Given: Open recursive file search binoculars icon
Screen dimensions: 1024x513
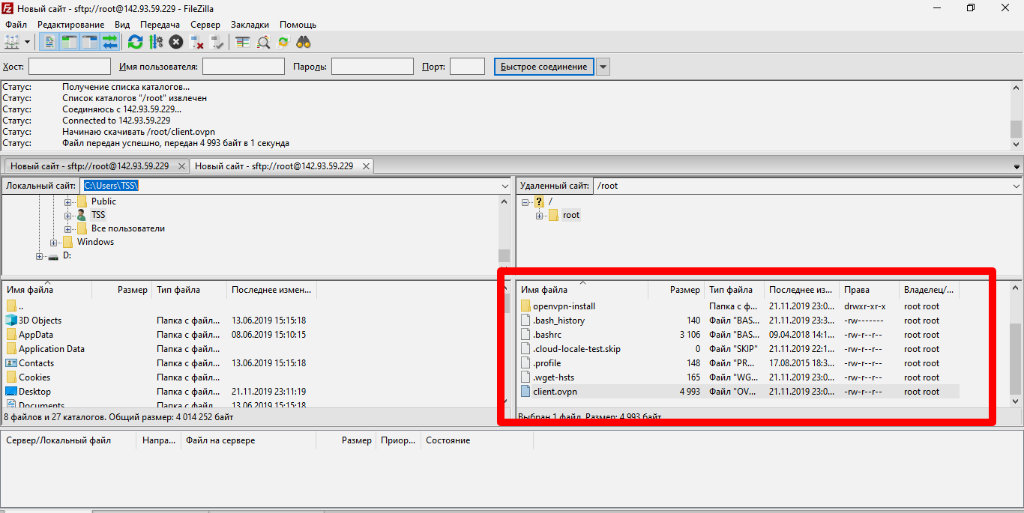Looking at the screenshot, I should (303, 42).
